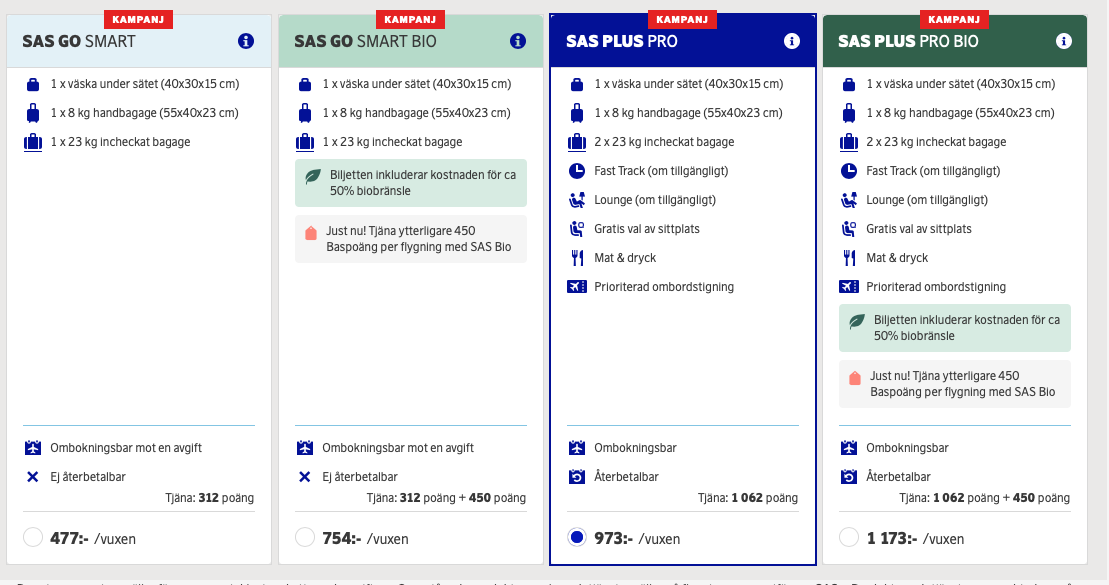Click the Mat & dryck cutlery icon
Image resolution: width=1109 pixels, height=585 pixels.
[x=577, y=257]
